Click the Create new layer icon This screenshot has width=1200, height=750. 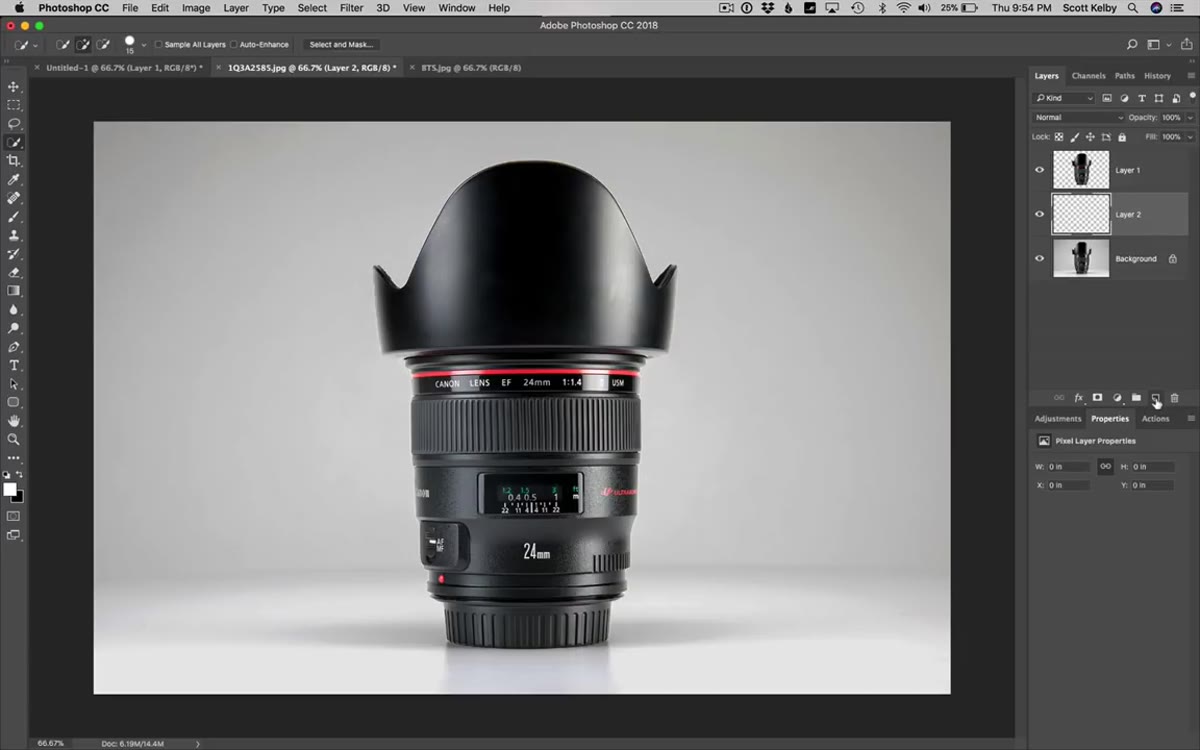click(x=1155, y=398)
